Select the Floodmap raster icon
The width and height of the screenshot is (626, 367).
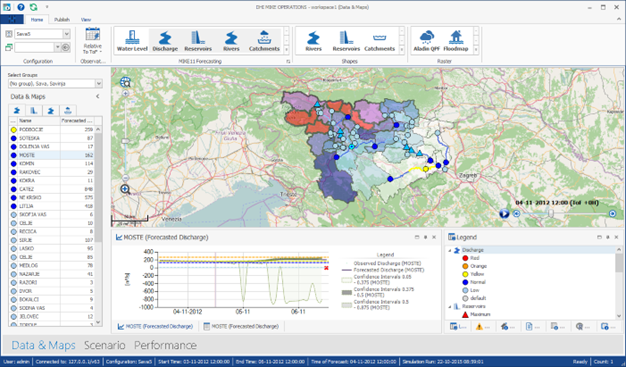[456, 41]
